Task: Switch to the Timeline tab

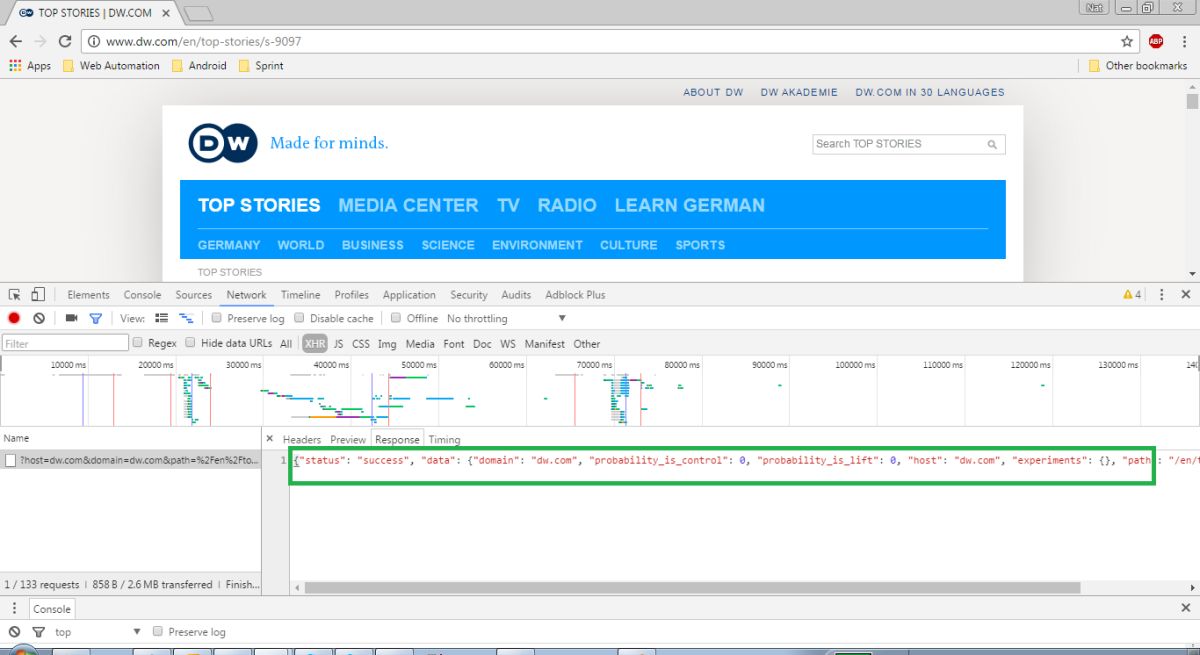Action: pyautogui.click(x=300, y=295)
